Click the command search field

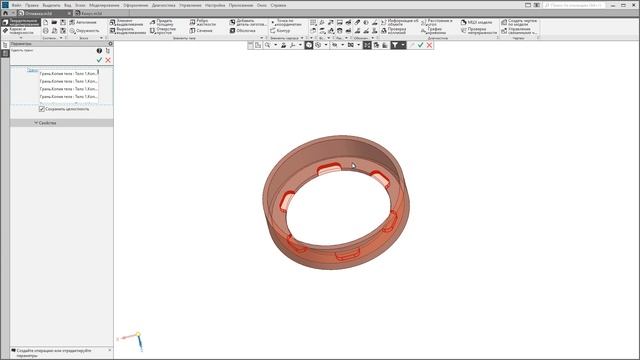573,5
